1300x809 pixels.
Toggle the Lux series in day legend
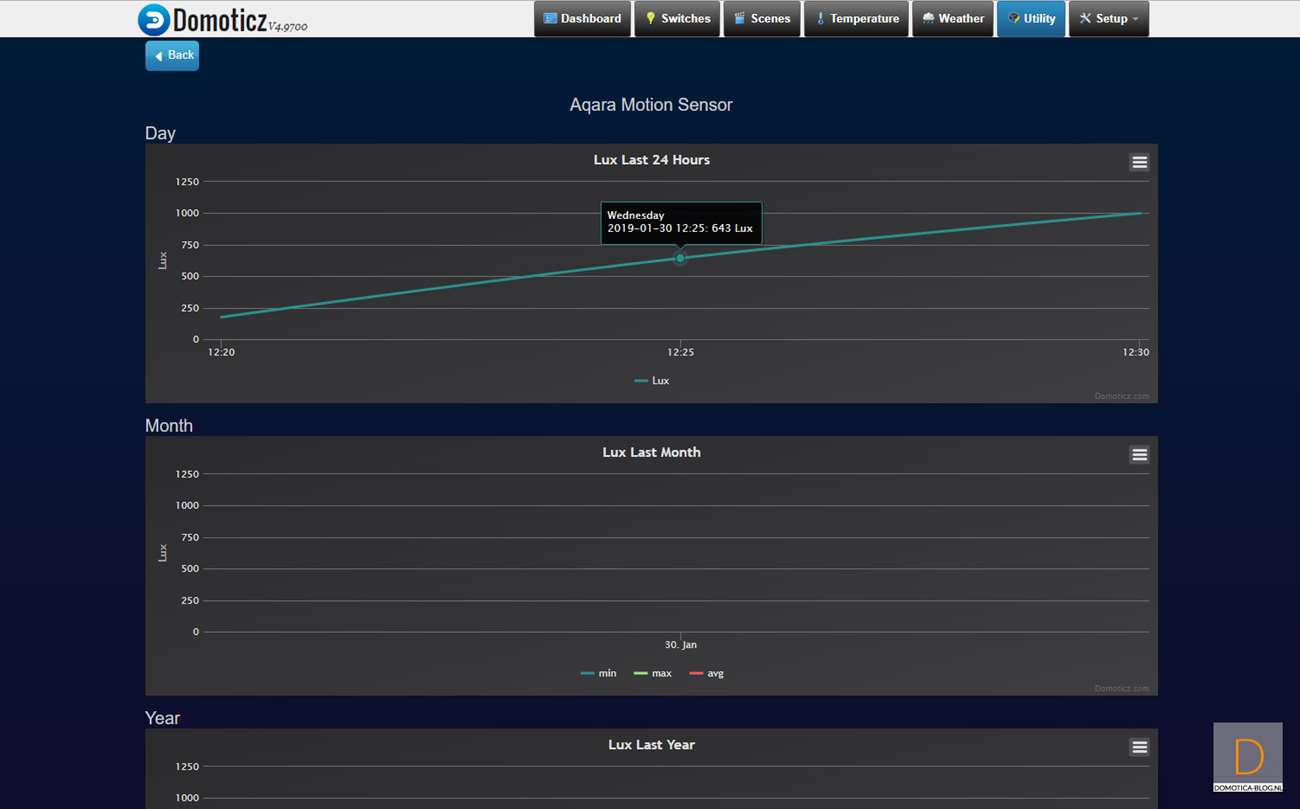pos(652,381)
